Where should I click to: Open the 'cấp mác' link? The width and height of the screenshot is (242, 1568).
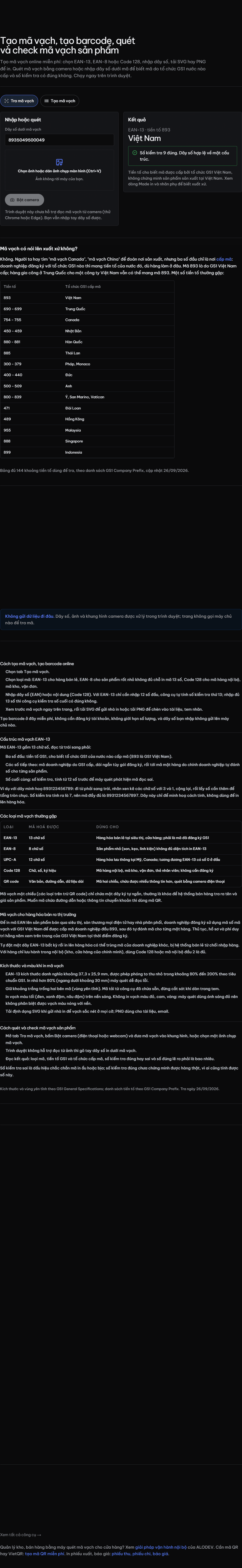coord(225,259)
